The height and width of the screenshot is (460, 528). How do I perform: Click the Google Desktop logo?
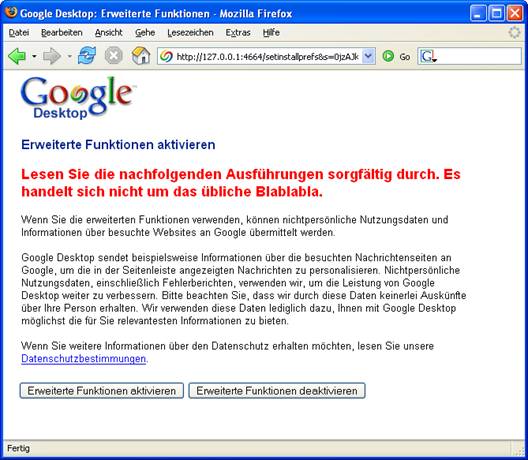[x=77, y=98]
